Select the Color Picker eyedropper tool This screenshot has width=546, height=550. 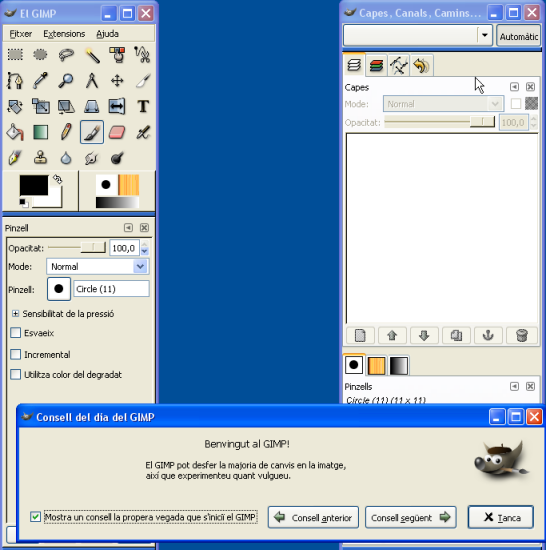tap(41, 81)
